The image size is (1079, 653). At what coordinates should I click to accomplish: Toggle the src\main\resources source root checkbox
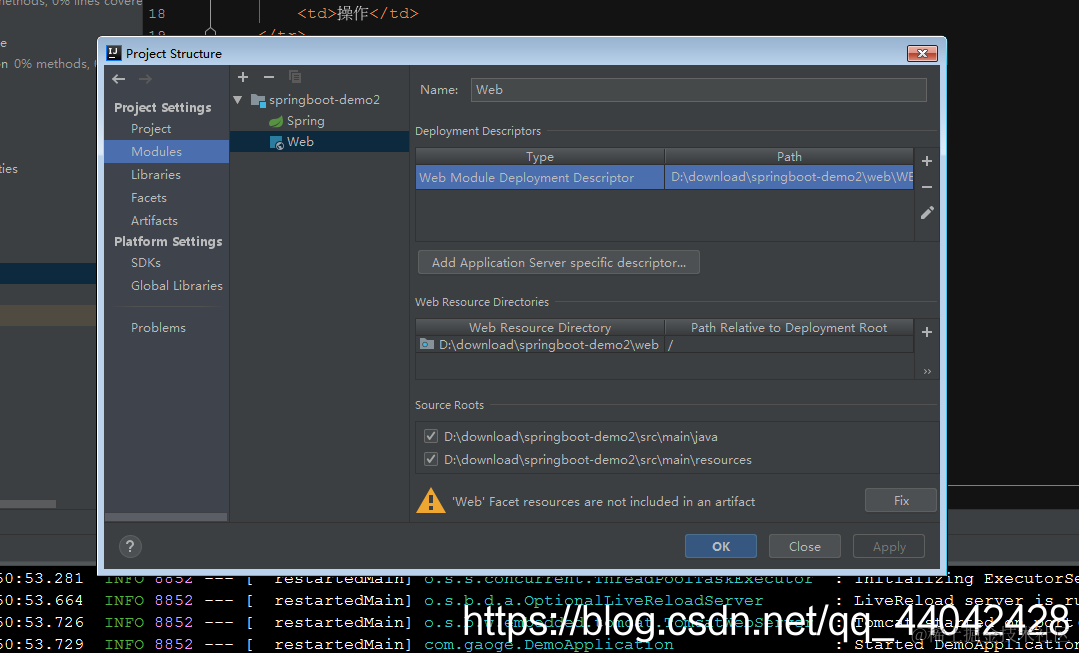pyautogui.click(x=431, y=459)
